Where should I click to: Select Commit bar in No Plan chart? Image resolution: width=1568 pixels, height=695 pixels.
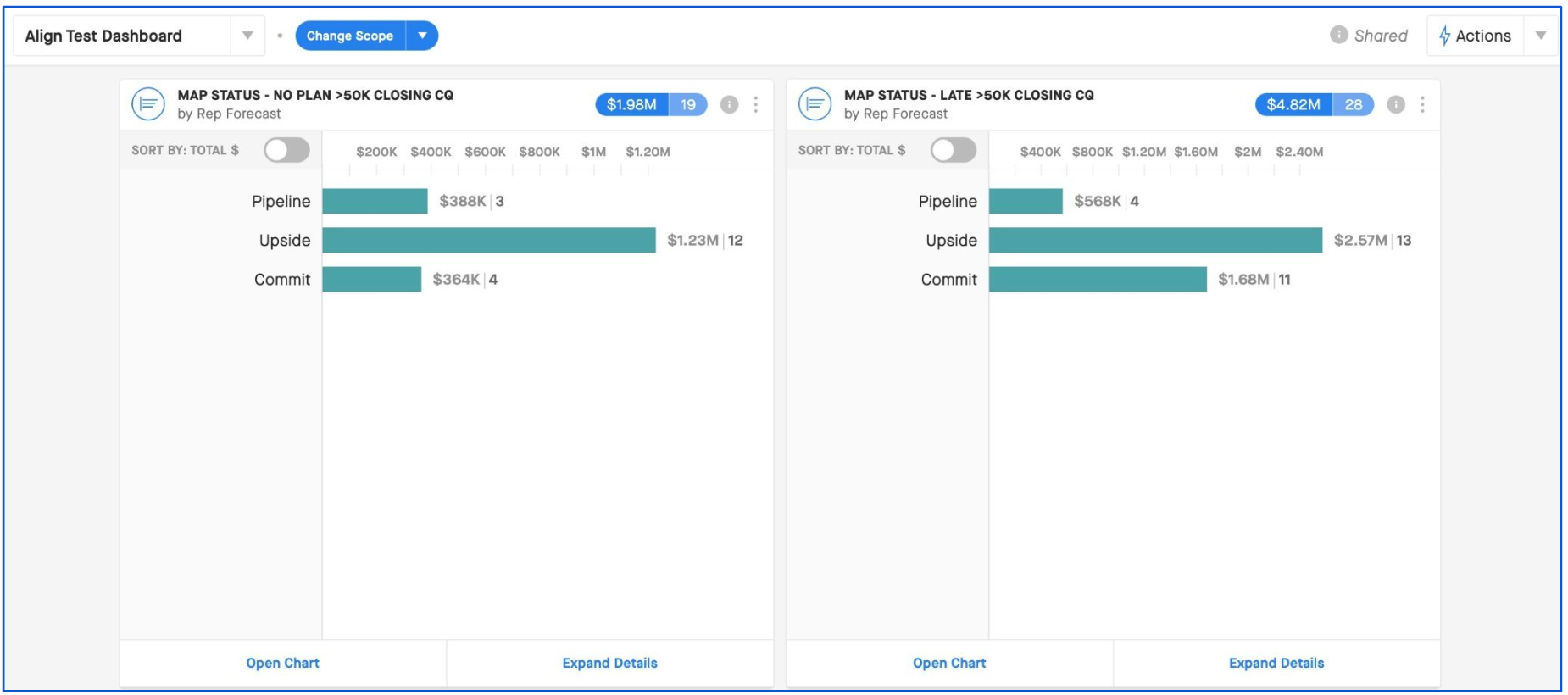tap(372, 279)
